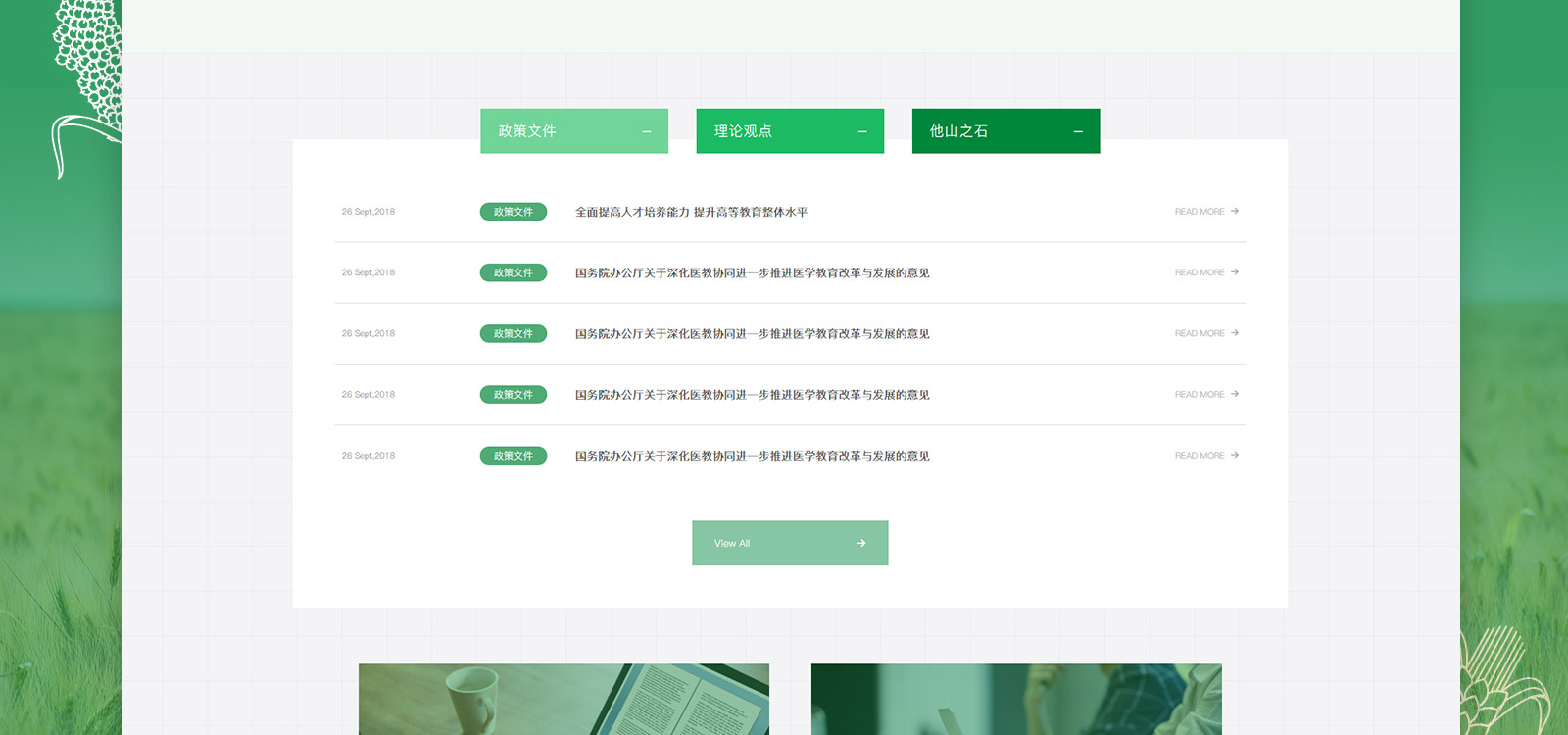
Task: Switch to the 理论观点 tab
Action: click(x=745, y=131)
